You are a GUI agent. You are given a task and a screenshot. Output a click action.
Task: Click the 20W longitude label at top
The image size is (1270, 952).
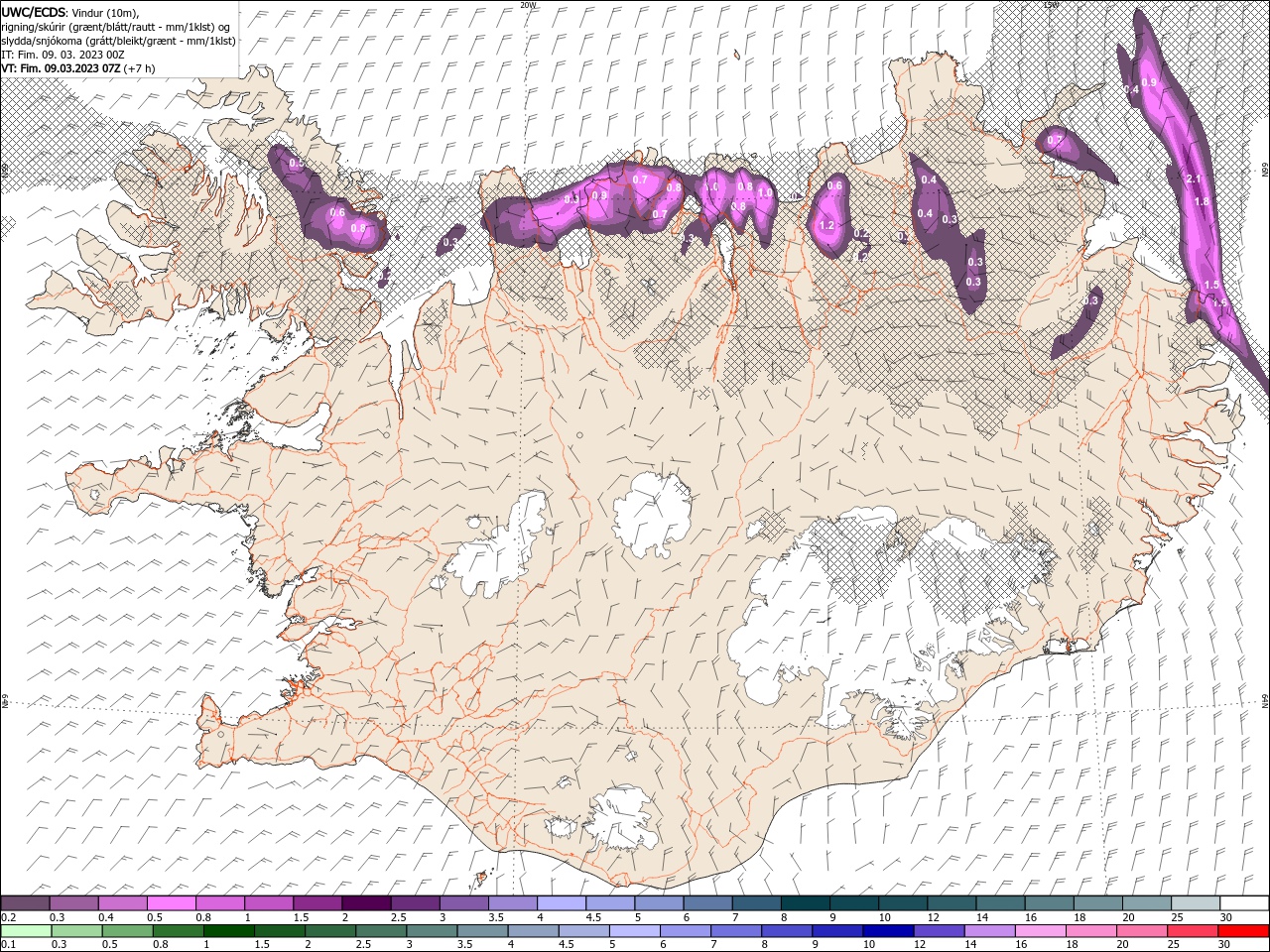pyautogui.click(x=529, y=5)
